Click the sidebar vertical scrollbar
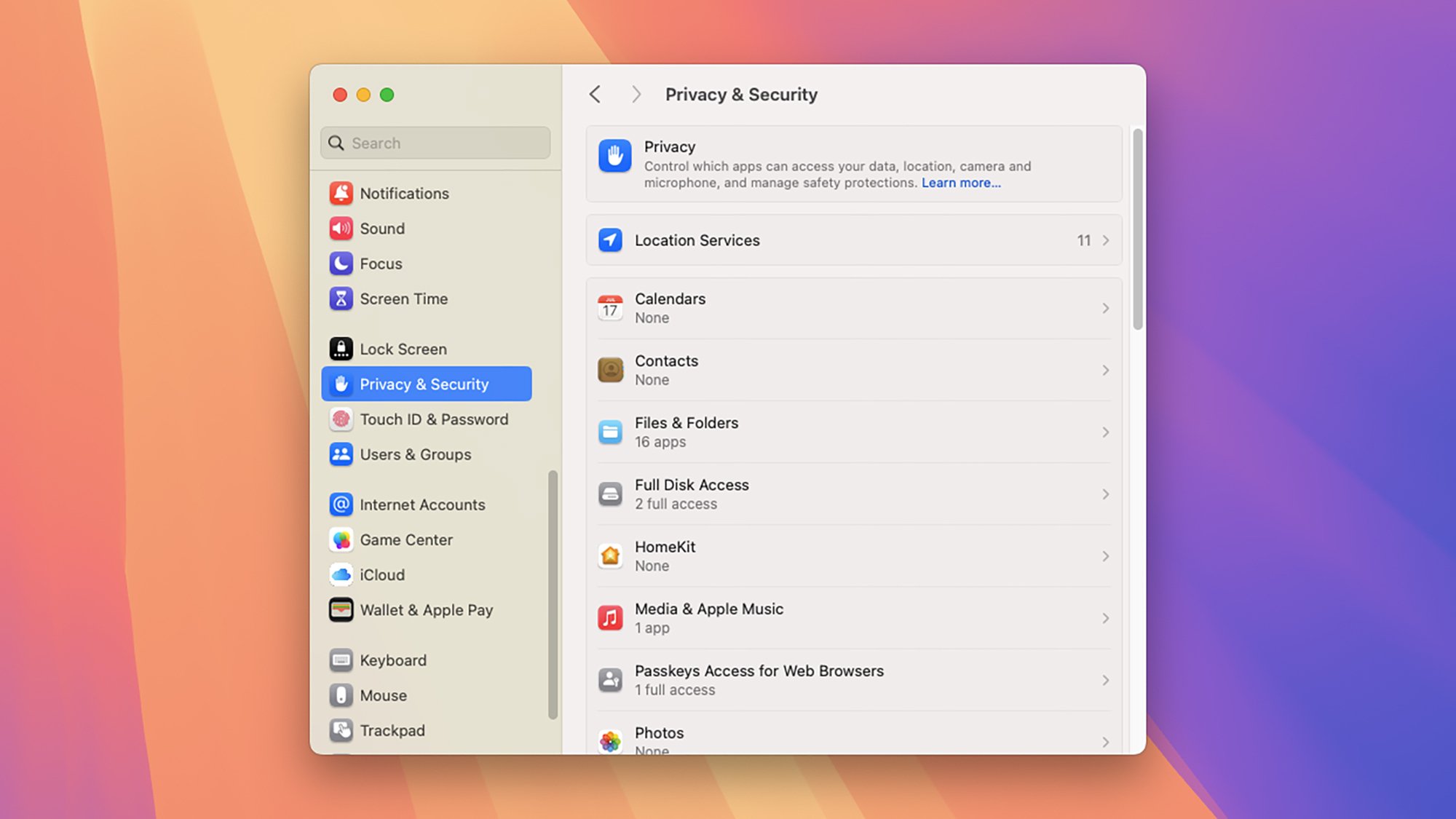This screenshot has width=1456, height=819. click(x=553, y=595)
